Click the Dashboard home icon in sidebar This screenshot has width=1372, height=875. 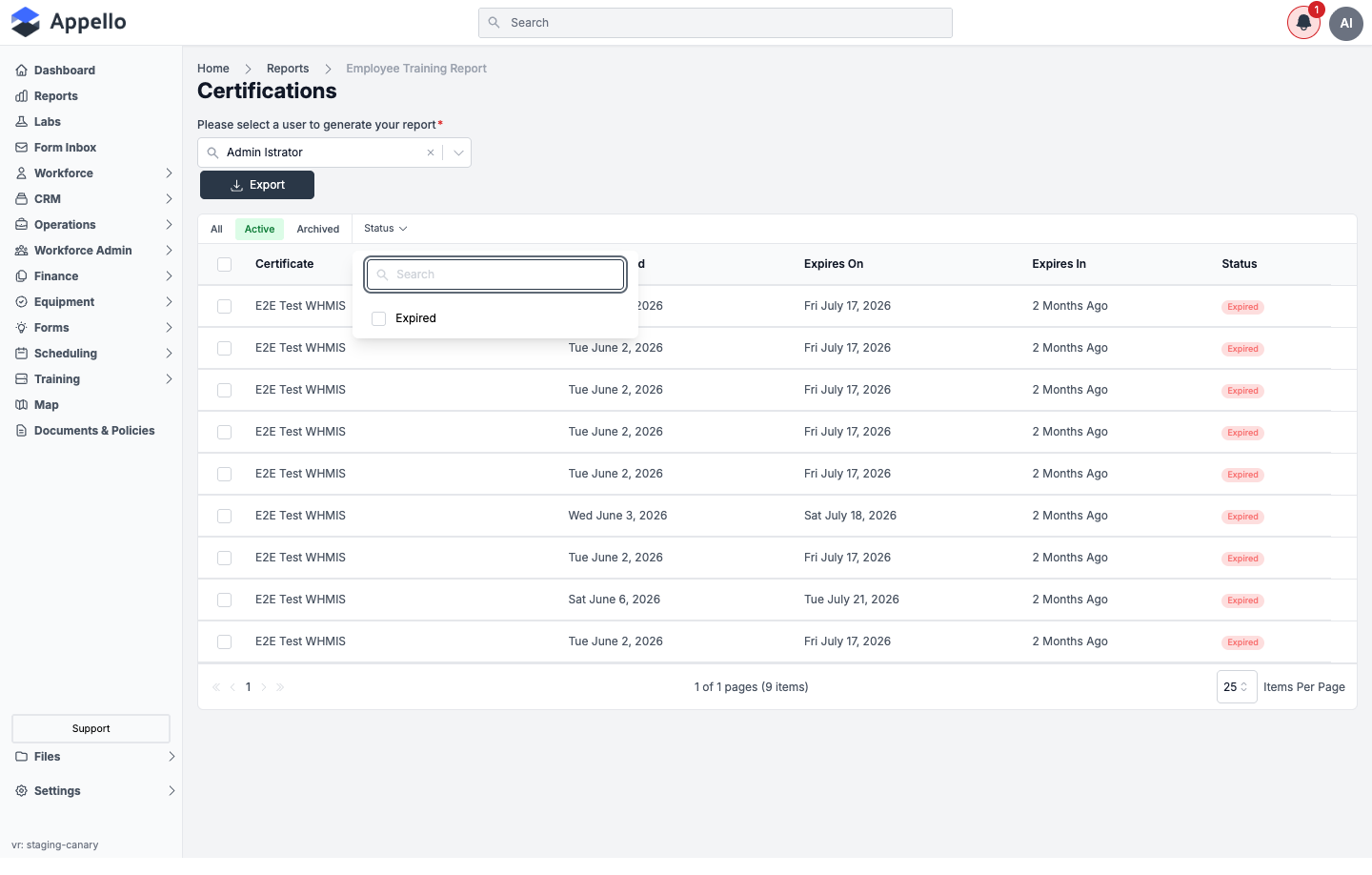point(21,71)
